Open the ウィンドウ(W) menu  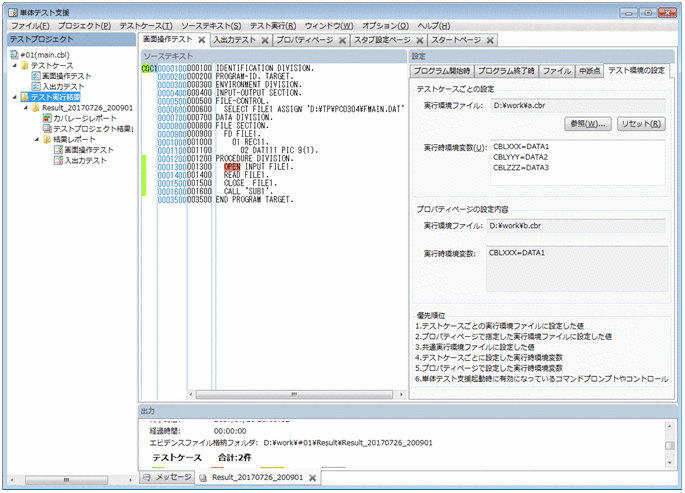click(329, 26)
